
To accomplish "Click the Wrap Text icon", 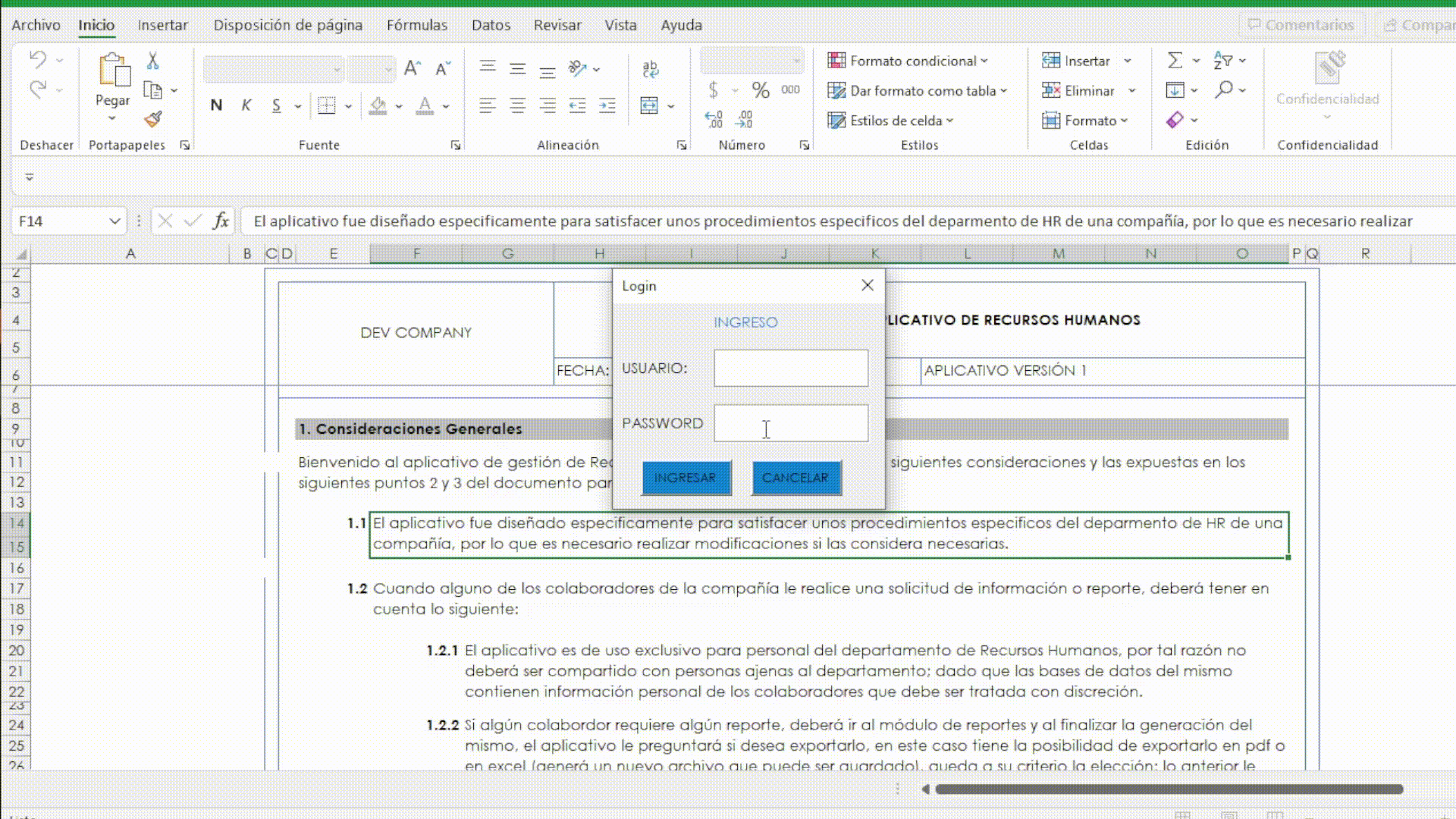I will 650,69.
